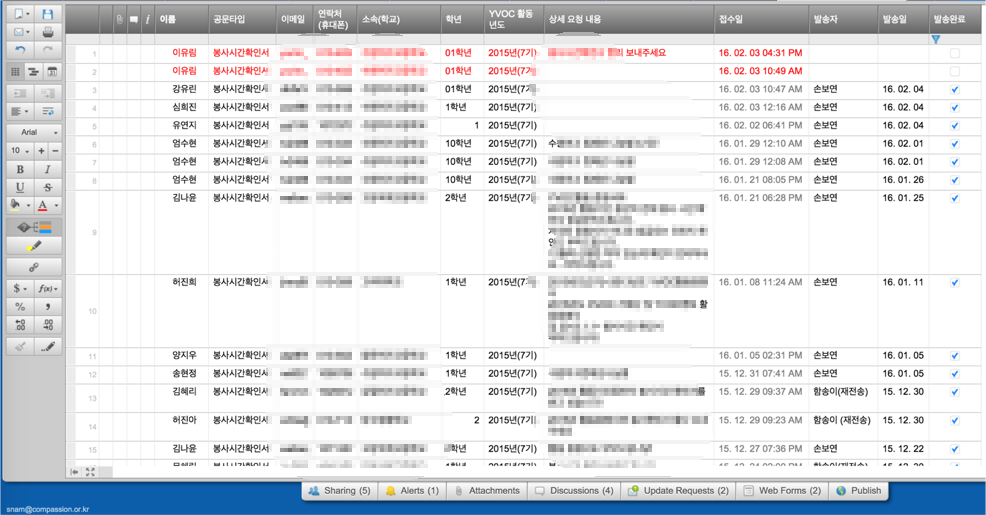This screenshot has width=986, height=515.
Task: Undo the last action
Action: pos(20,50)
